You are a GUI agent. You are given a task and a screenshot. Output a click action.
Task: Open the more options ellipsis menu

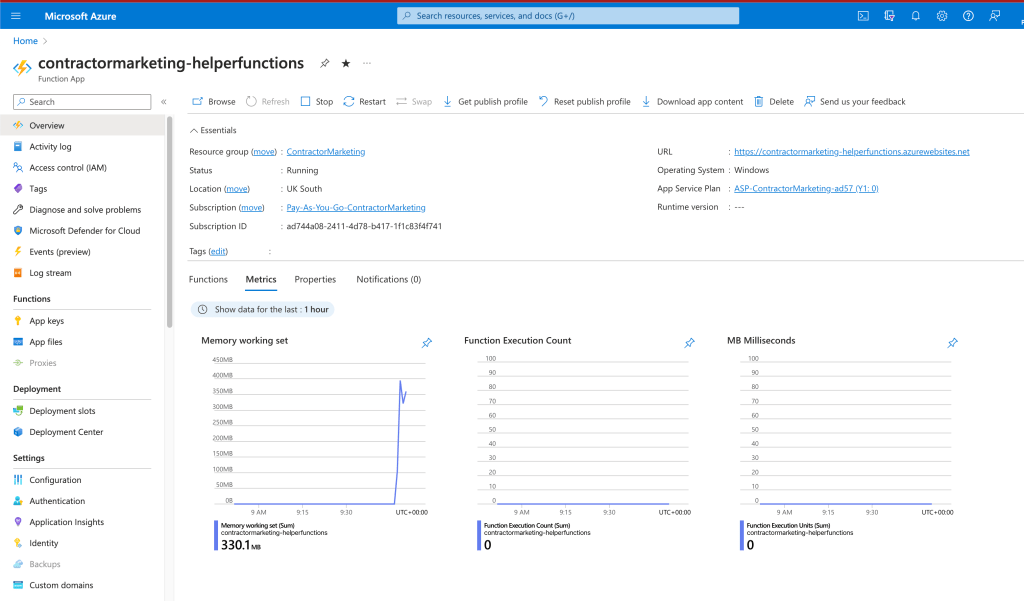[367, 63]
